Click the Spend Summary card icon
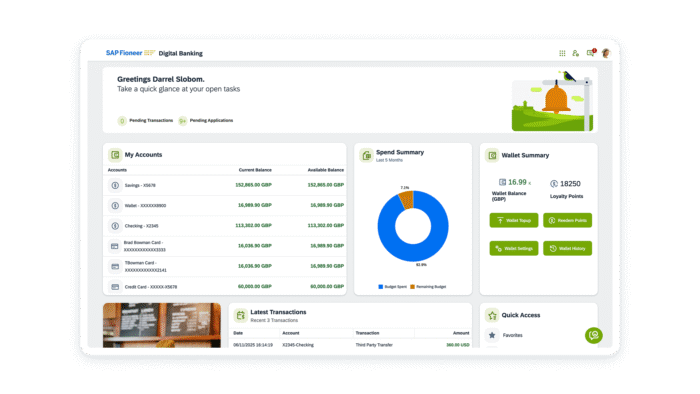This screenshot has height=394, width=700. [x=366, y=155]
